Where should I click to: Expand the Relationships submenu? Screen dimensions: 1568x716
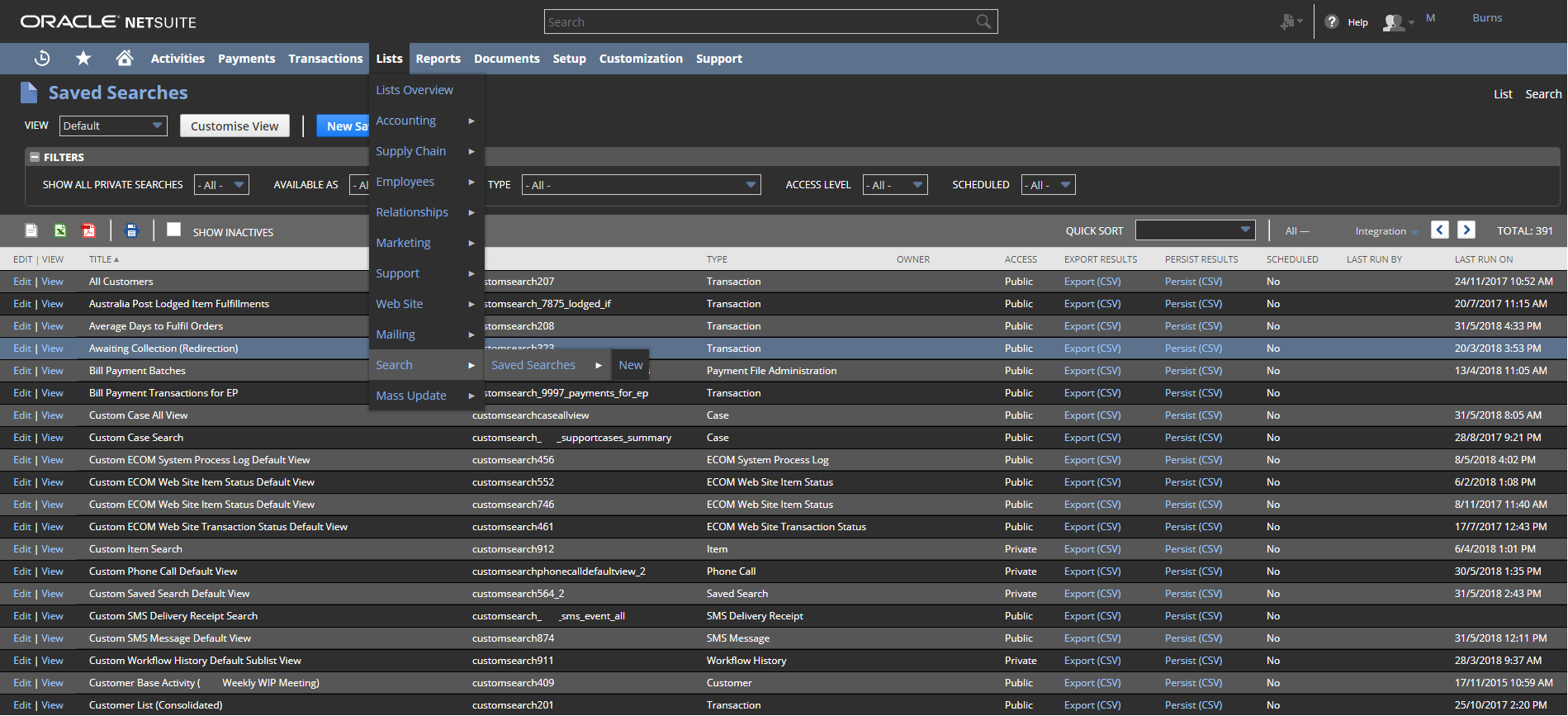coord(426,212)
